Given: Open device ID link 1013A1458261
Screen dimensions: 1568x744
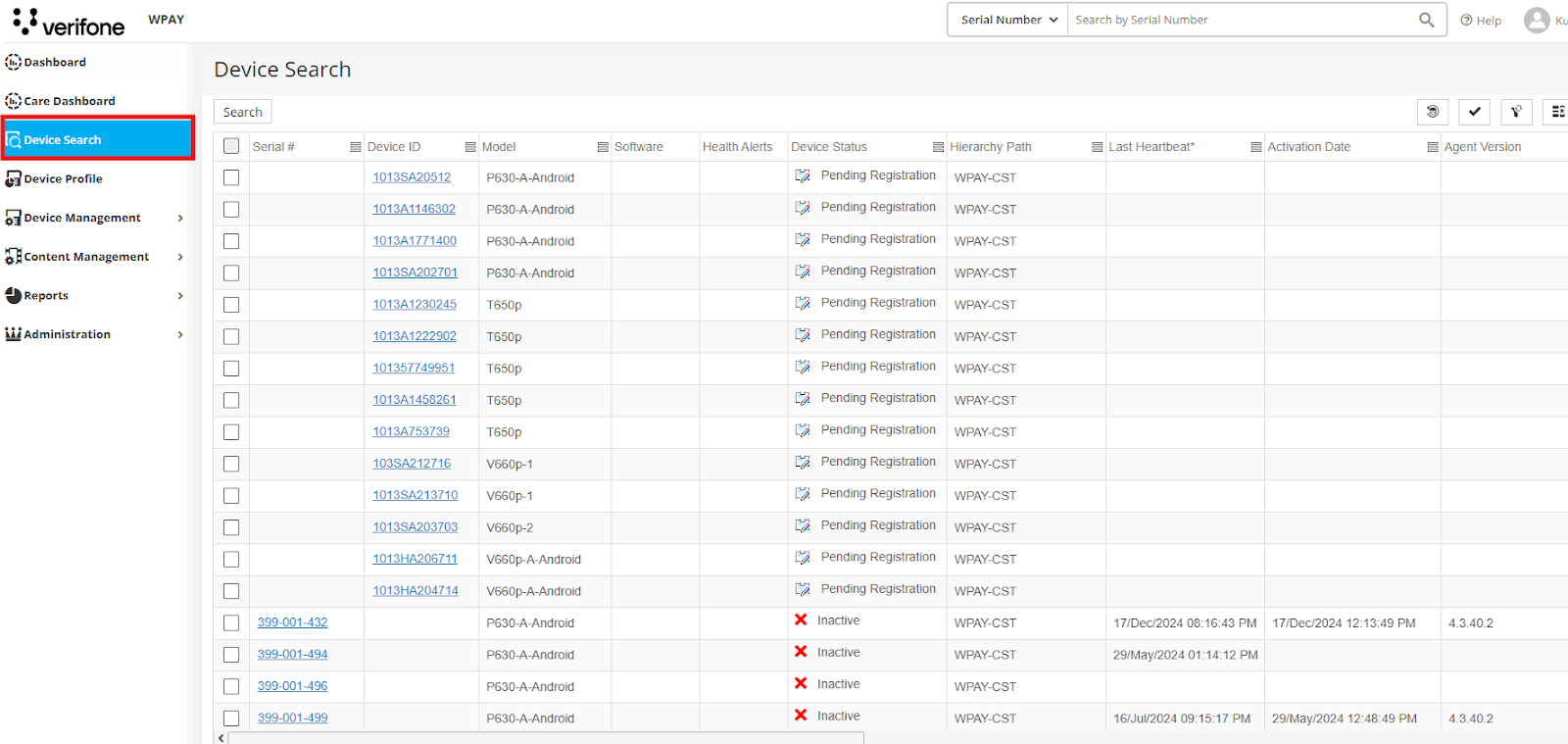Looking at the screenshot, I should (x=415, y=400).
